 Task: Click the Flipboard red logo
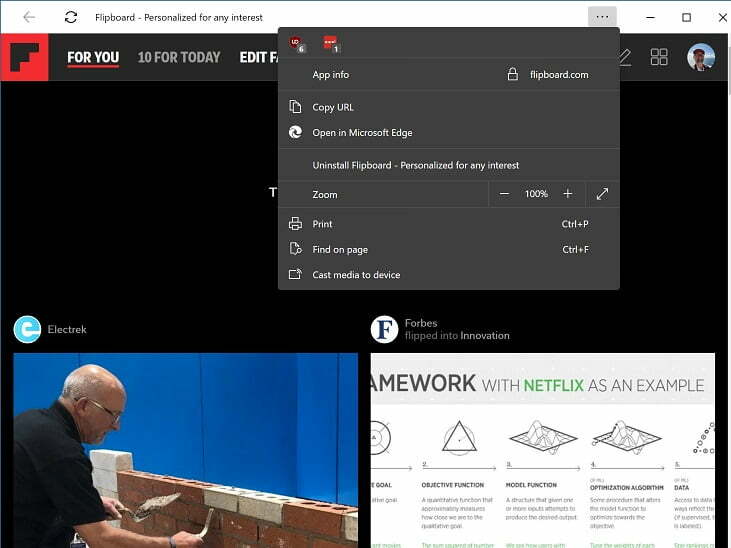[x=24, y=57]
